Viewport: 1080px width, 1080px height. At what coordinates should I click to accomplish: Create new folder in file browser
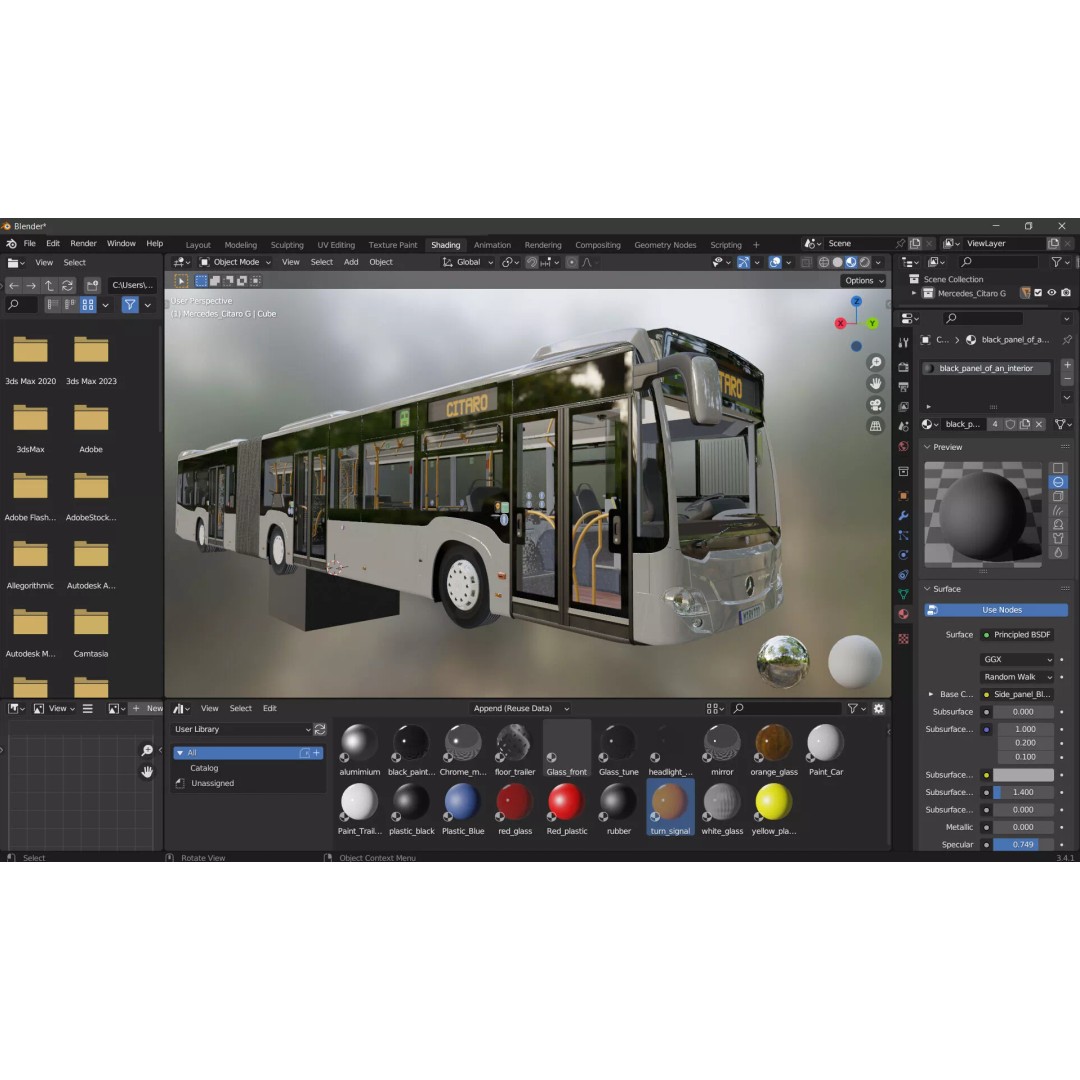pyautogui.click(x=92, y=285)
